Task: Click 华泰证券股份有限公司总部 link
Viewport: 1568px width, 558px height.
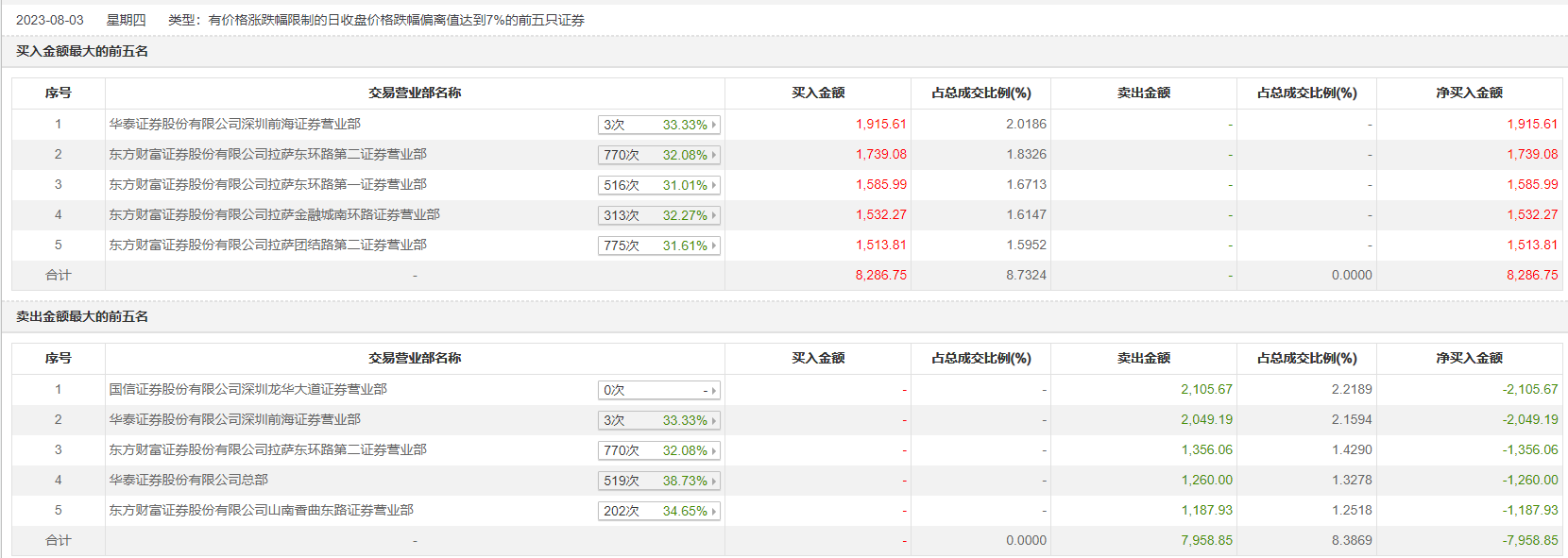Action: pos(188,480)
